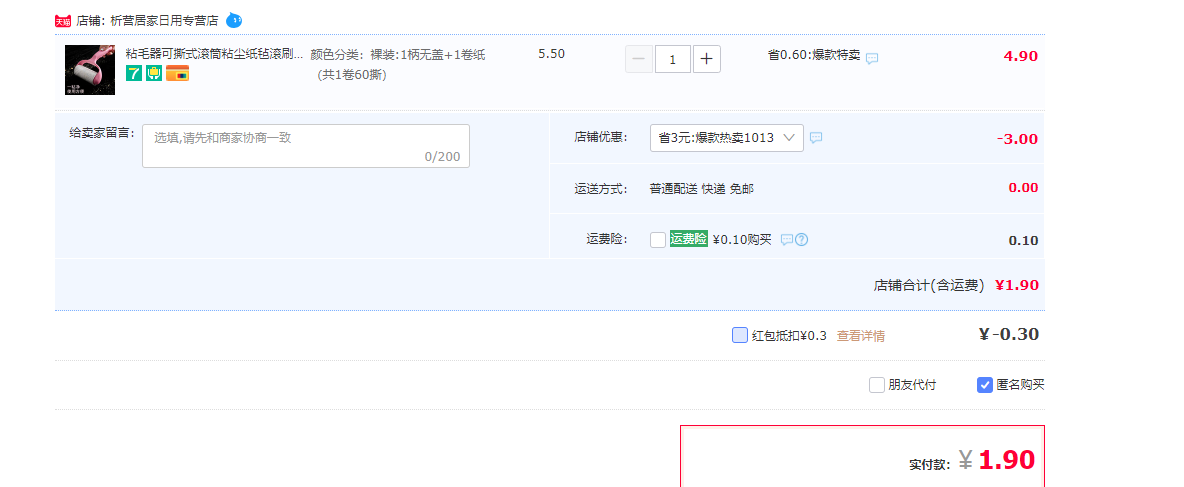
Task: Click the unit price 5.50
Action: [x=551, y=54]
